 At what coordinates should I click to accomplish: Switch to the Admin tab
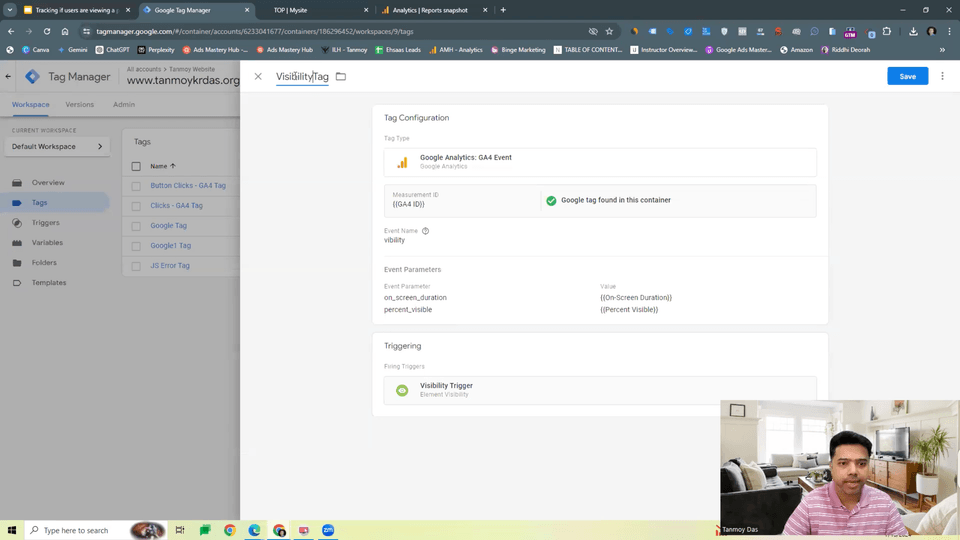124,105
